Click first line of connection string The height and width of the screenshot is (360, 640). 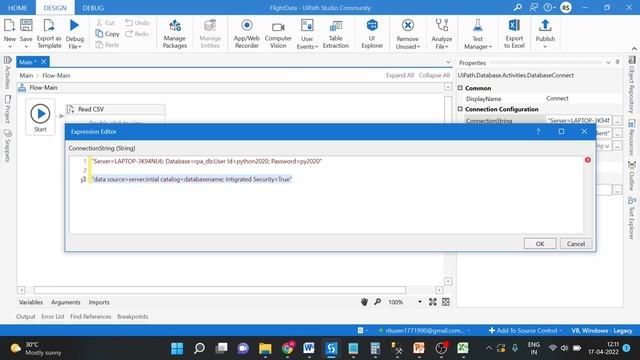207,161
